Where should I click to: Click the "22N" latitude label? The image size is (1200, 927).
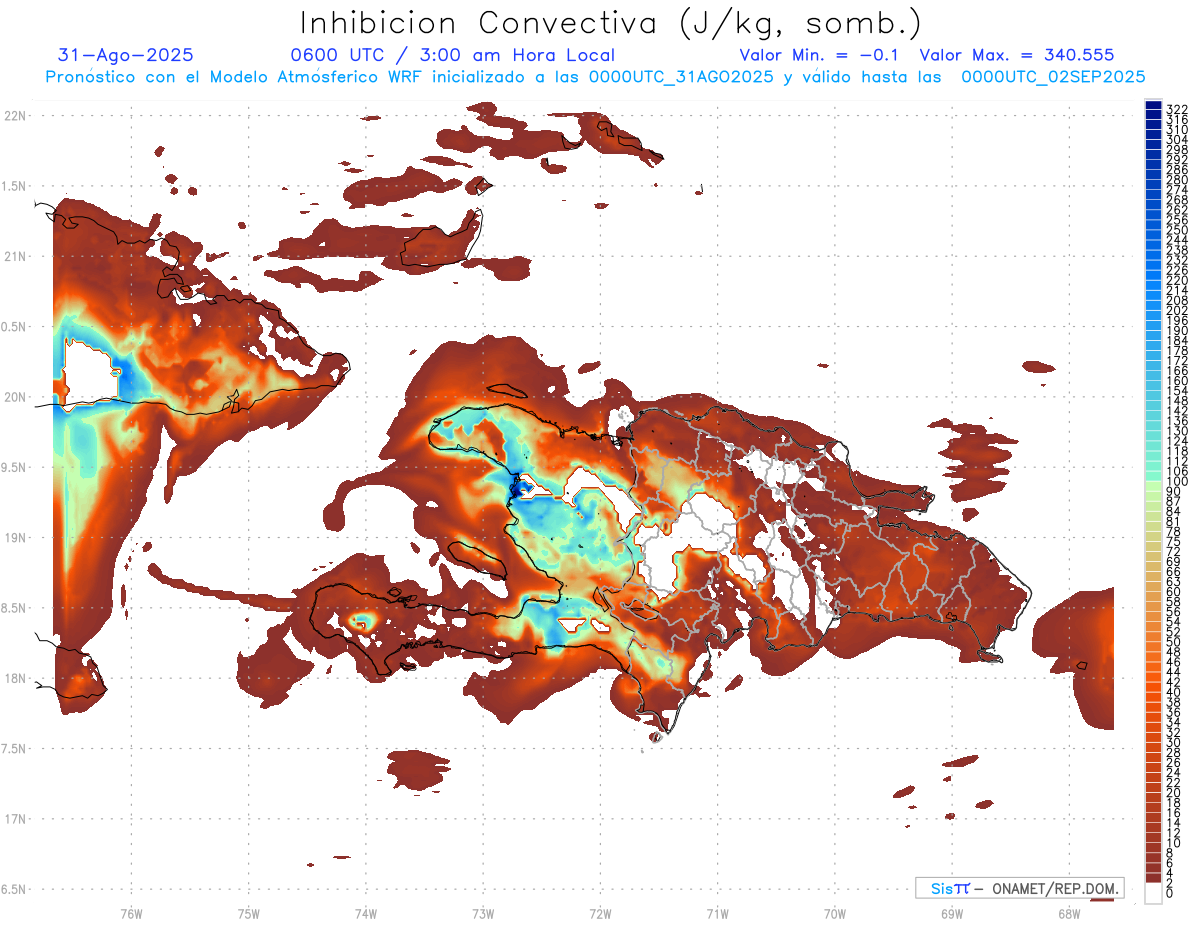pos(15,115)
